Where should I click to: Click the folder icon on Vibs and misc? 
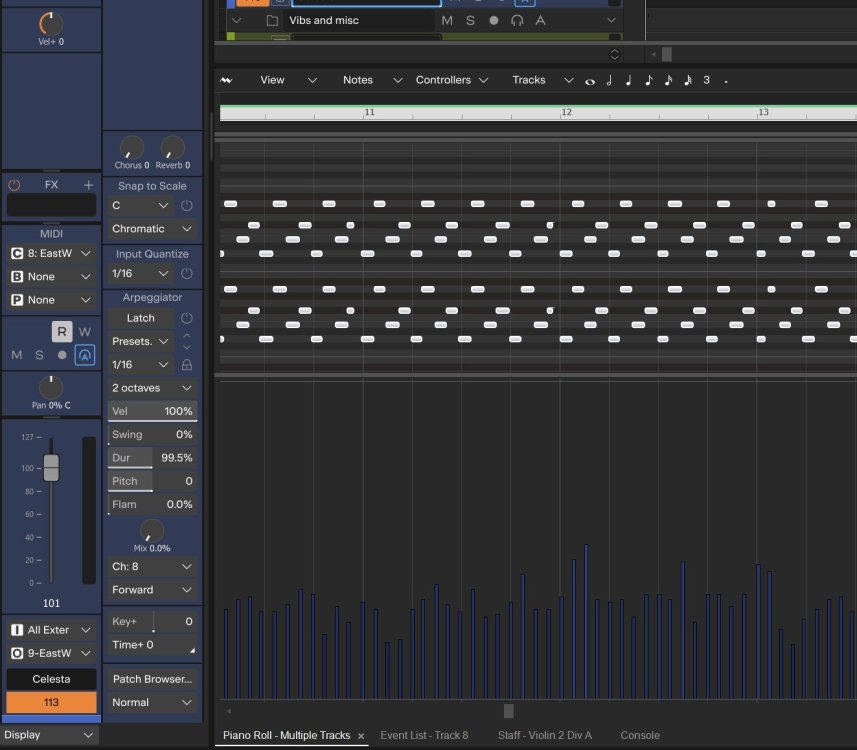click(x=272, y=21)
